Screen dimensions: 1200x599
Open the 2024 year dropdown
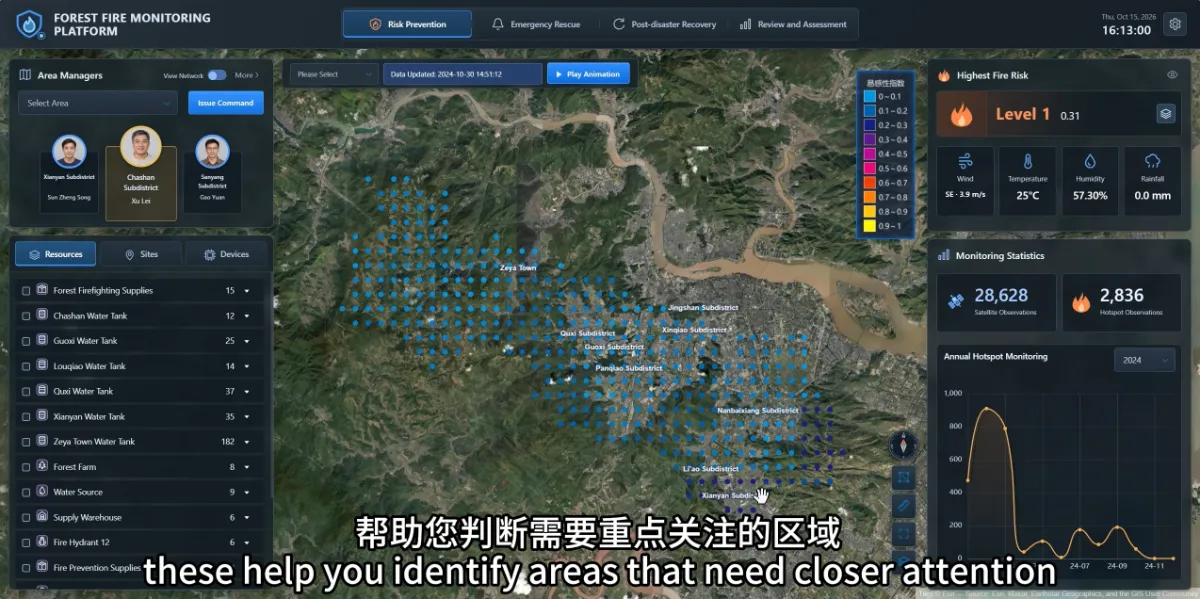[1145, 360]
